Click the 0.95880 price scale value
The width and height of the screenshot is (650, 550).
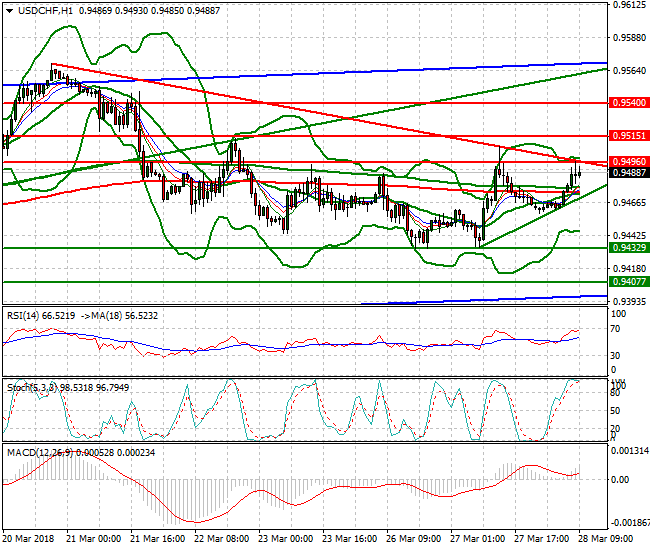pyautogui.click(x=629, y=38)
